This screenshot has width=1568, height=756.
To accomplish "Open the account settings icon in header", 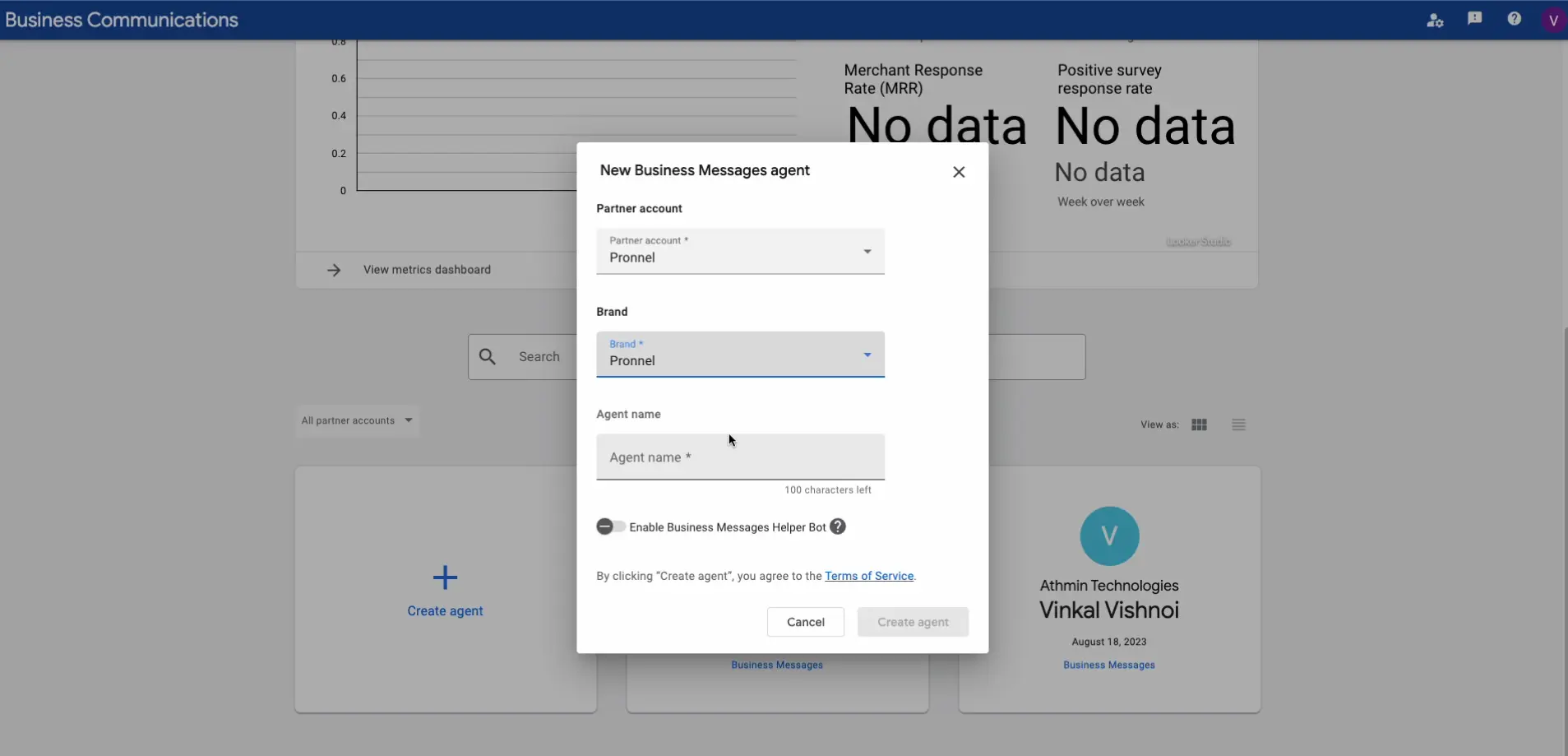I will [1435, 20].
